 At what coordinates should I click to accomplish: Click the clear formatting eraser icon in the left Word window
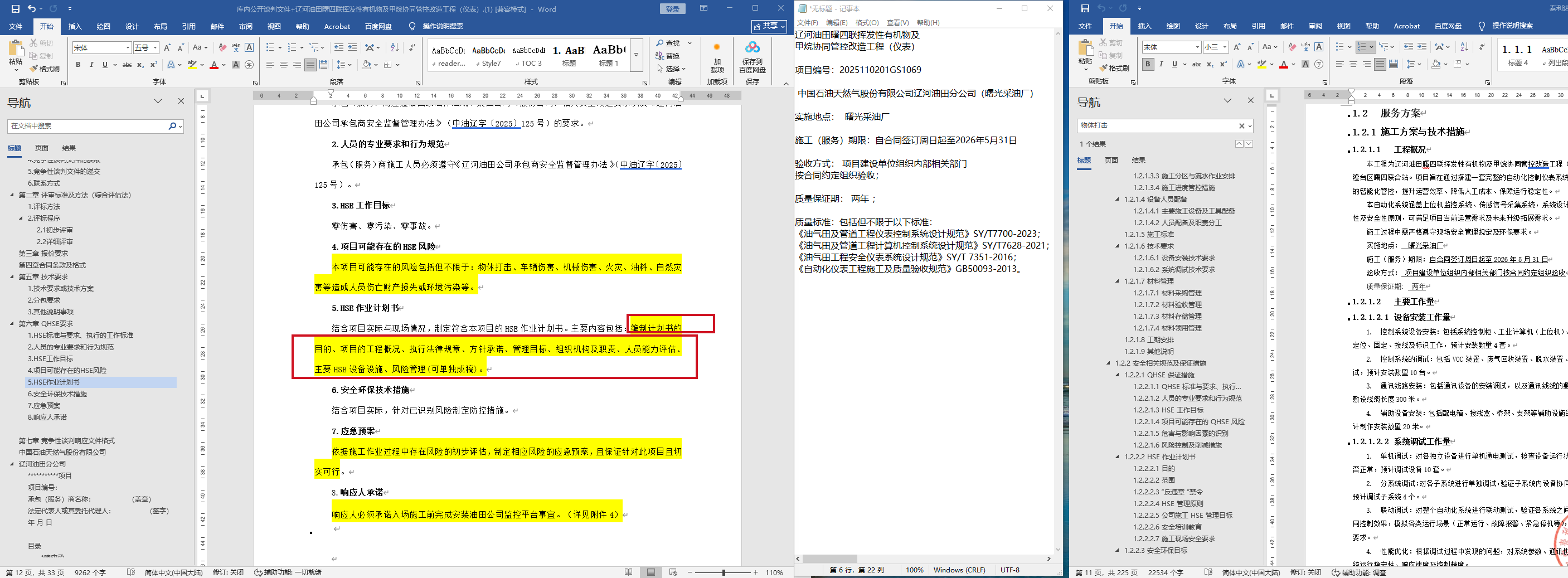pyautogui.click(x=222, y=47)
